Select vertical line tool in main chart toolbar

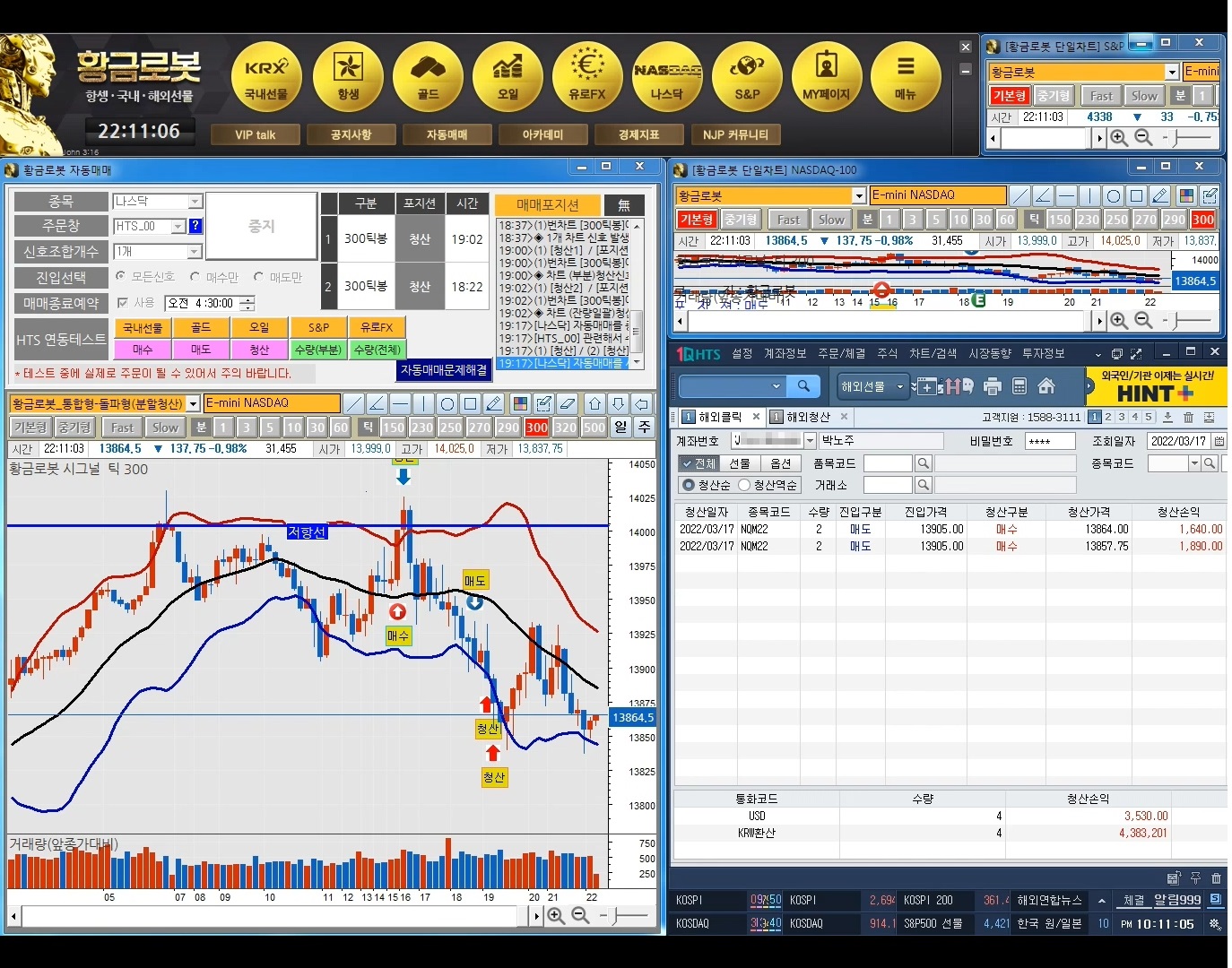click(424, 403)
